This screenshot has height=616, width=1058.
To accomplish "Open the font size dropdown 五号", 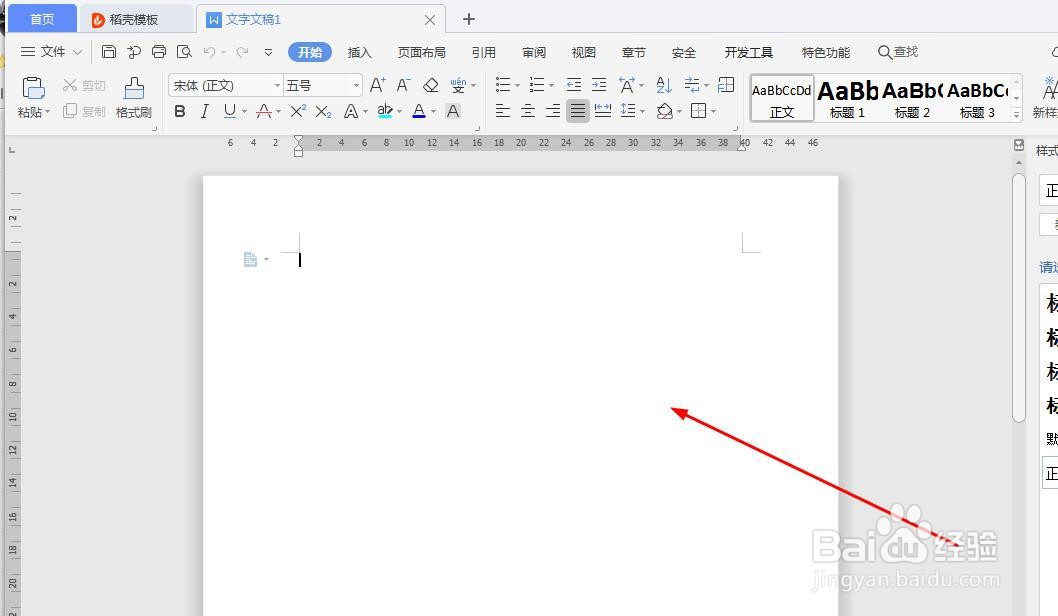I will (356, 86).
